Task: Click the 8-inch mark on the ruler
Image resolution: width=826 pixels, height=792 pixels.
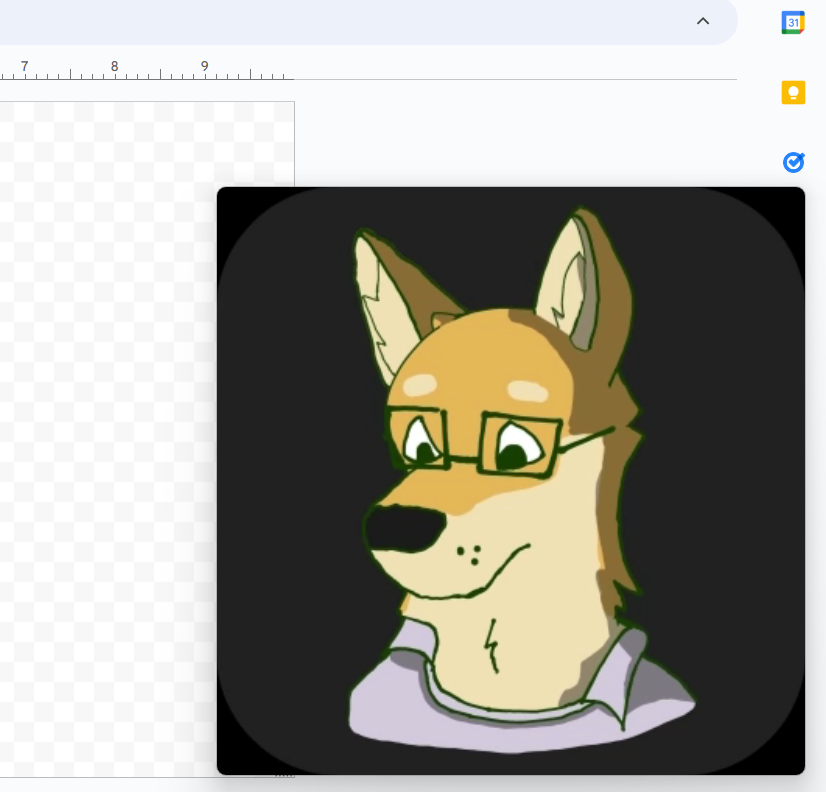Action: (113, 66)
